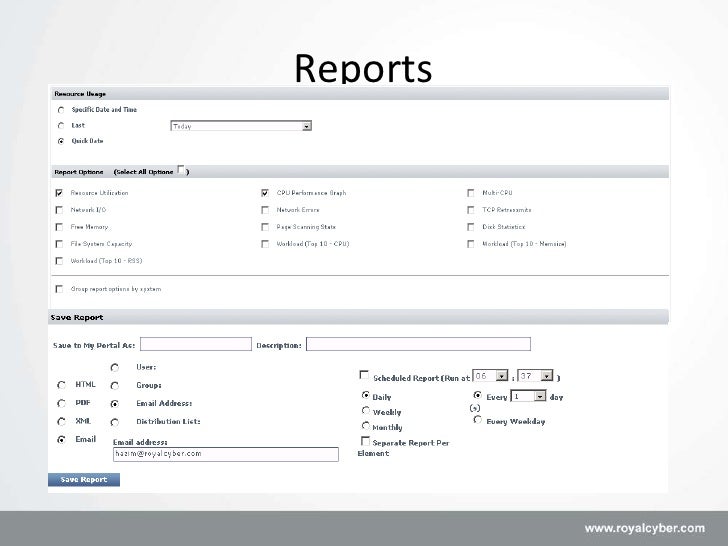Click the Save Report button
This screenshot has width=728, height=546.
(x=84, y=480)
